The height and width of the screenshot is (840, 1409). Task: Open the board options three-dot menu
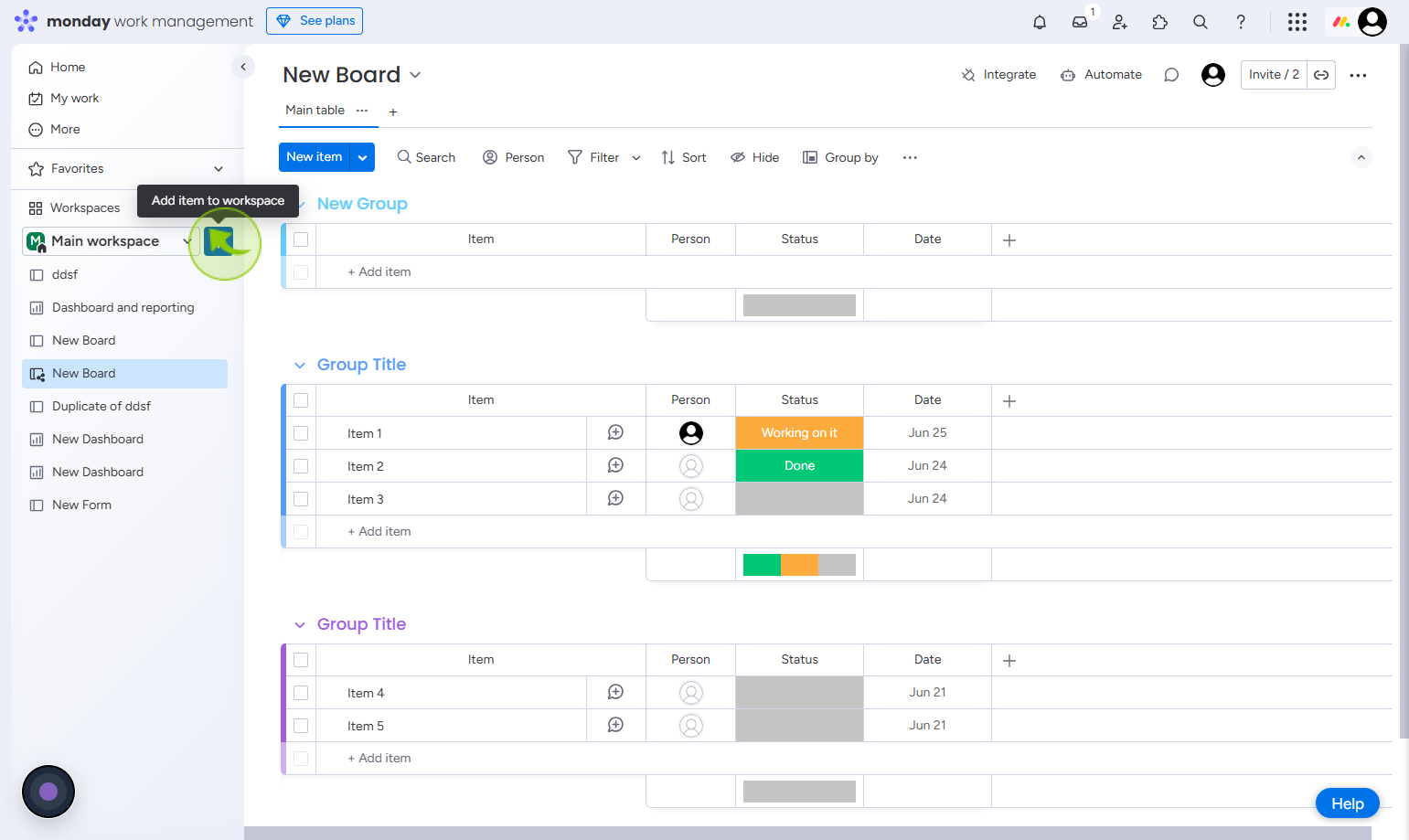tap(1358, 75)
